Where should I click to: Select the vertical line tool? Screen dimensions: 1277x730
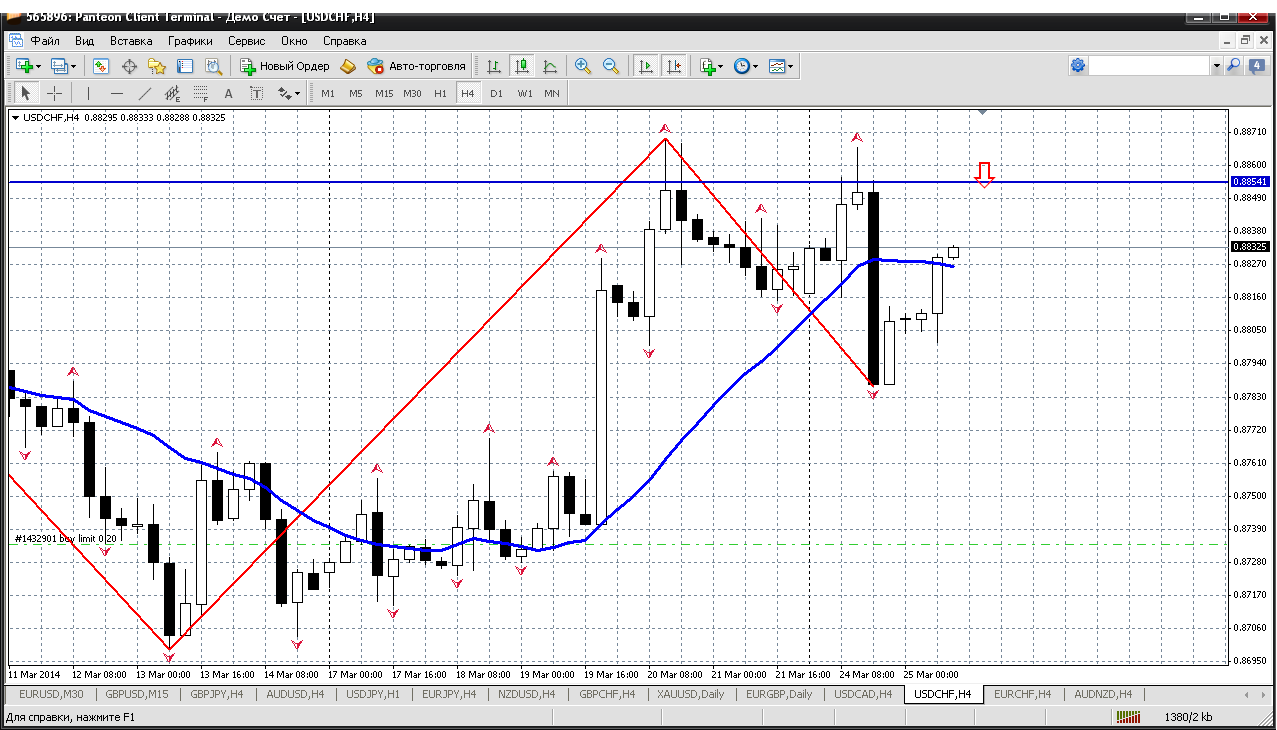tap(88, 93)
